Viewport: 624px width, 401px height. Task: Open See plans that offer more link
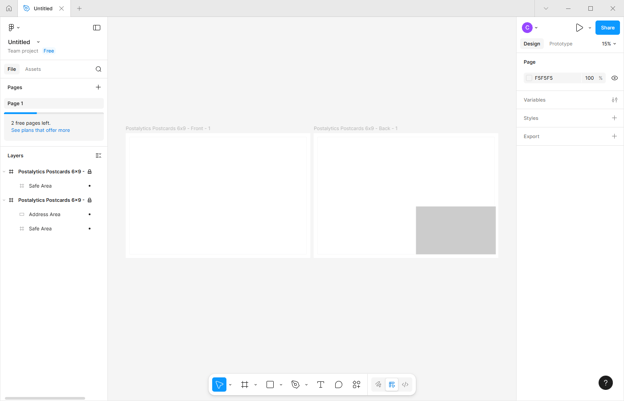pyautogui.click(x=41, y=130)
